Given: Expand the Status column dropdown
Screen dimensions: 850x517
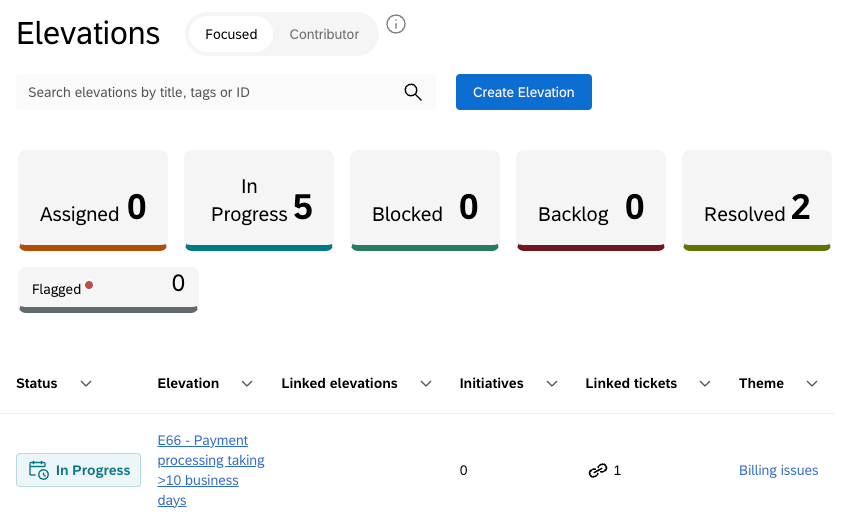Looking at the screenshot, I should (86, 384).
